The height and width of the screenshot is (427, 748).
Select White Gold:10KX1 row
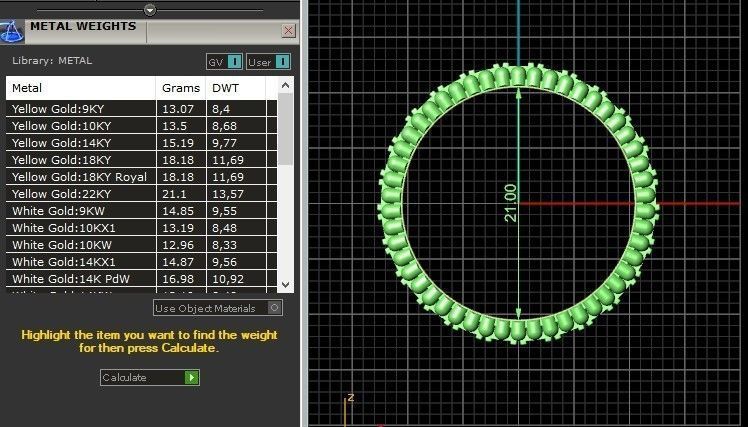(x=142, y=228)
